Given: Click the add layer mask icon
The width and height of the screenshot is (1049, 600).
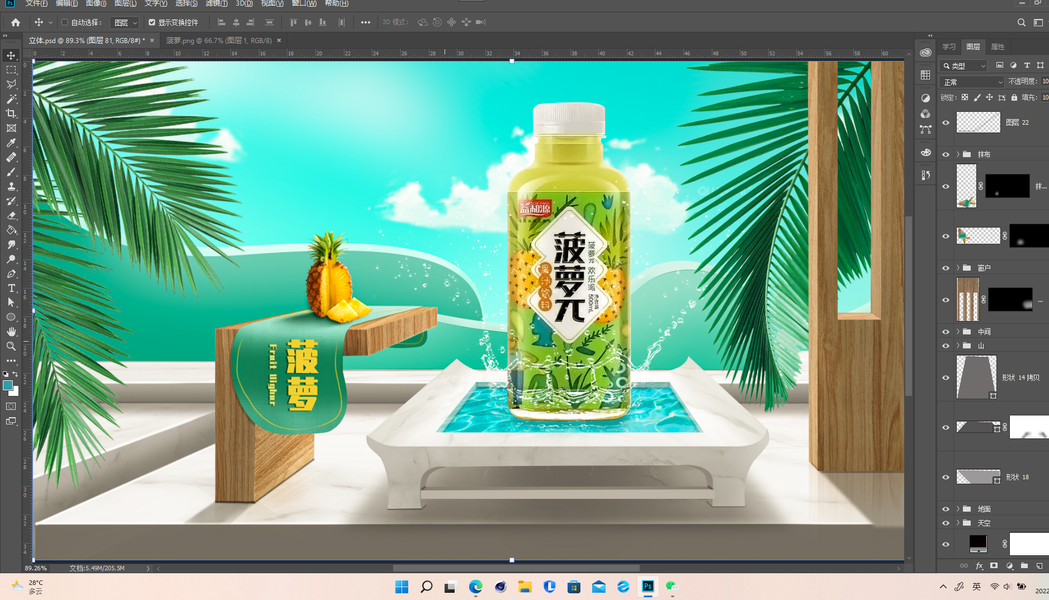Looking at the screenshot, I should [x=994, y=566].
